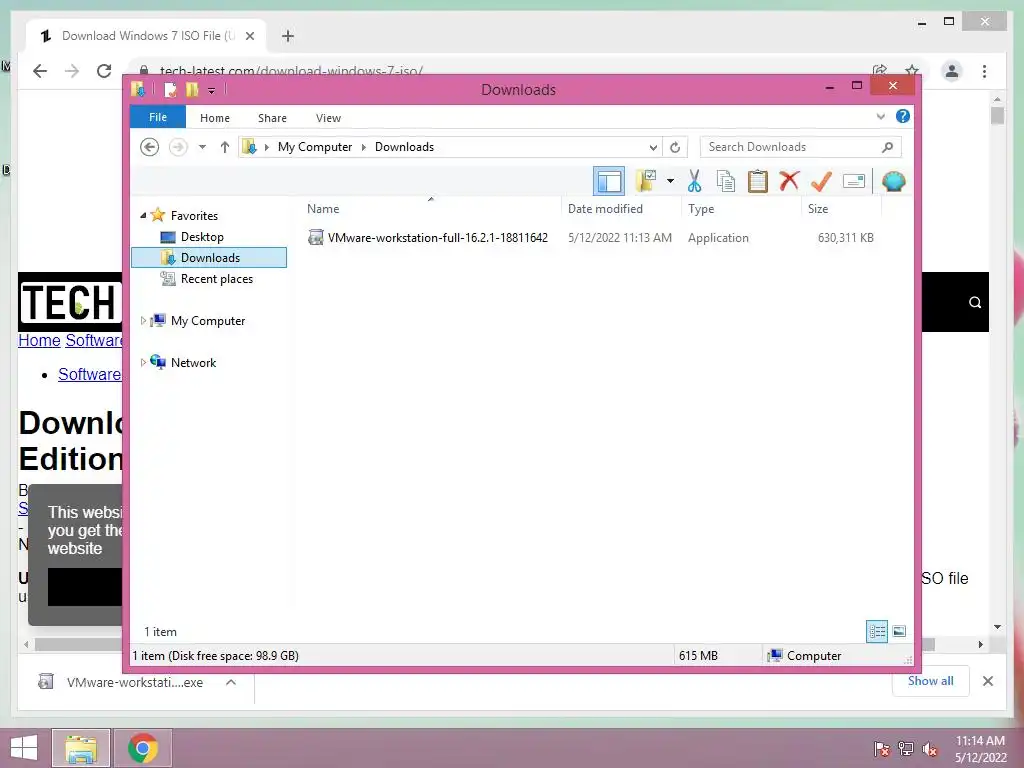Collapse the Favorites tree group
Image resolution: width=1024 pixels, height=768 pixels.
click(x=143, y=216)
